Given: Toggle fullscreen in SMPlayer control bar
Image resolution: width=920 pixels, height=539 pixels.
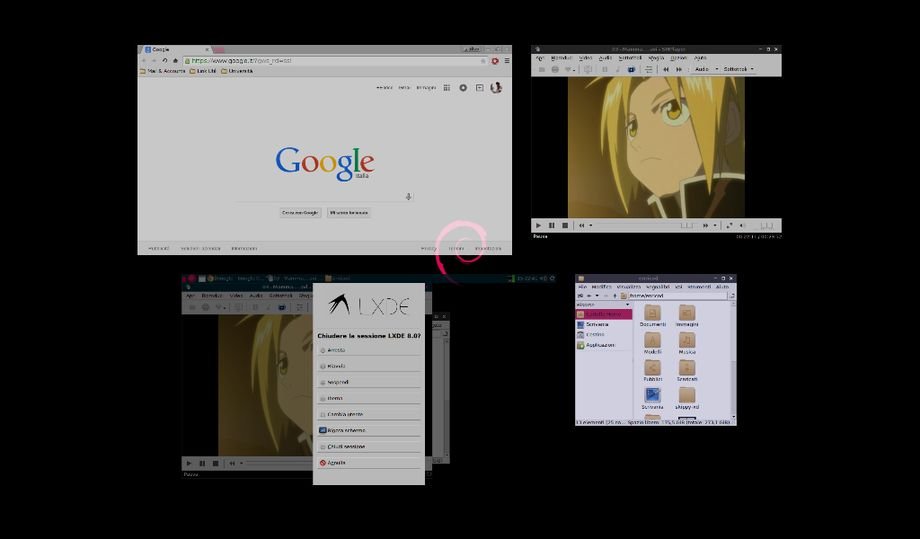Looking at the screenshot, I should click(729, 226).
